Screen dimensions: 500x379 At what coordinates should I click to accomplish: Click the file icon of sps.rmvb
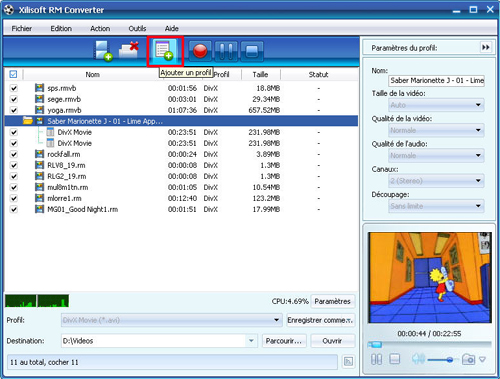tap(39, 88)
